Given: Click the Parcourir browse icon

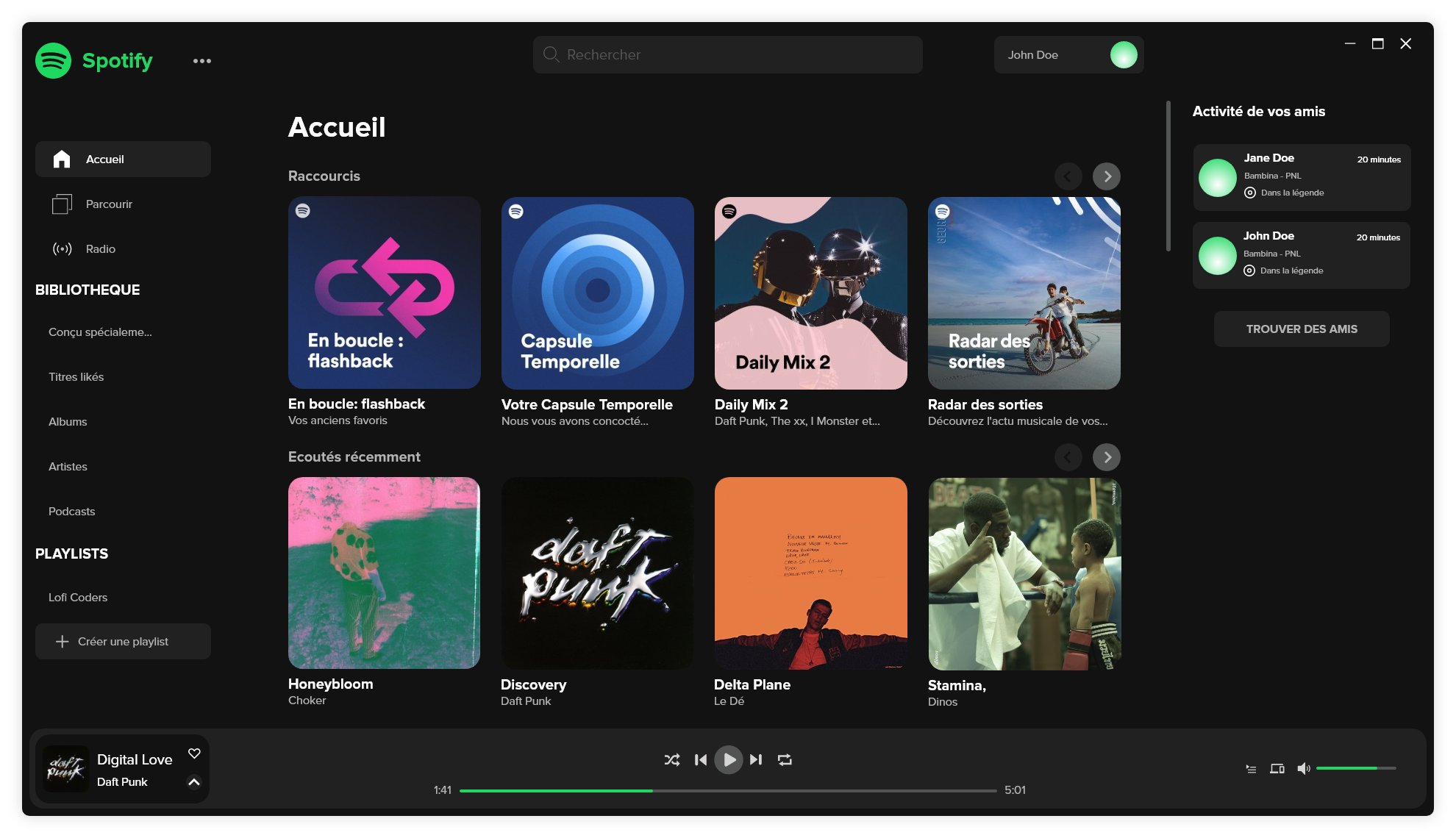Looking at the screenshot, I should [62, 204].
